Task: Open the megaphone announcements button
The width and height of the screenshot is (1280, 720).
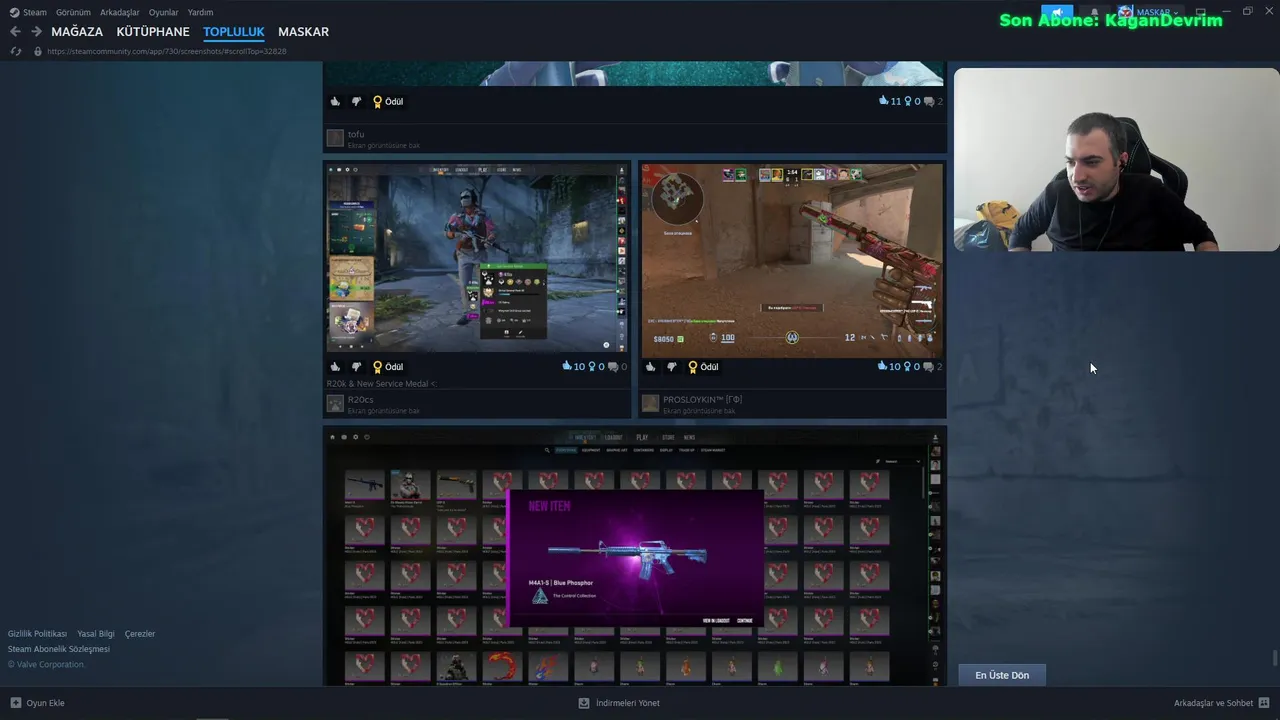Action: [x=1057, y=12]
